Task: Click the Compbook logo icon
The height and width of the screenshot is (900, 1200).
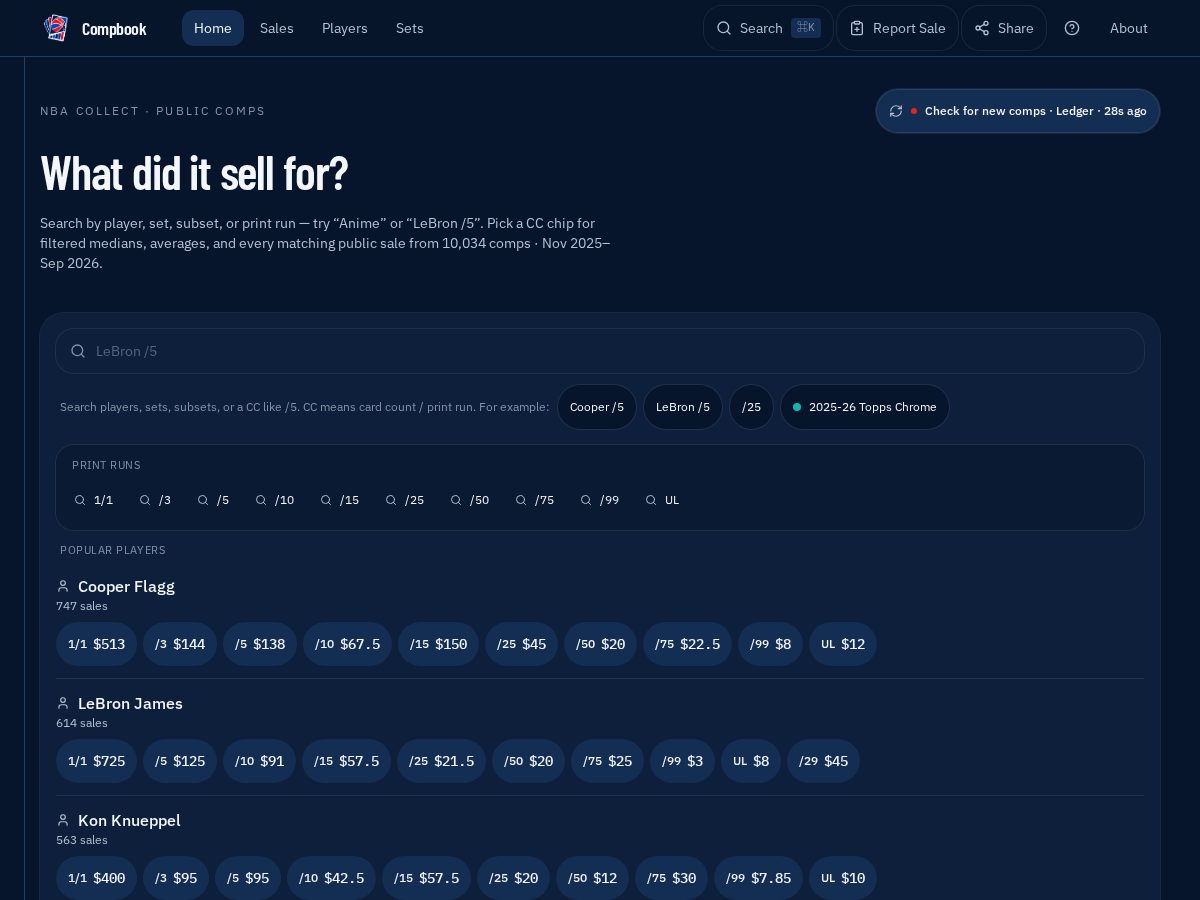Action: coord(56,28)
